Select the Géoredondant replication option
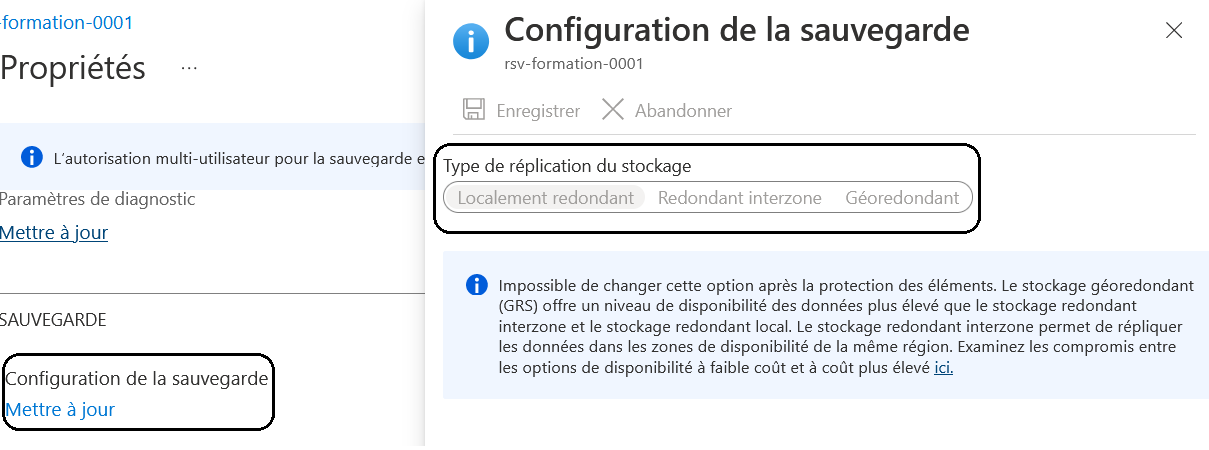Image resolution: width=1209 pixels, height=450 pixels. 902,197
